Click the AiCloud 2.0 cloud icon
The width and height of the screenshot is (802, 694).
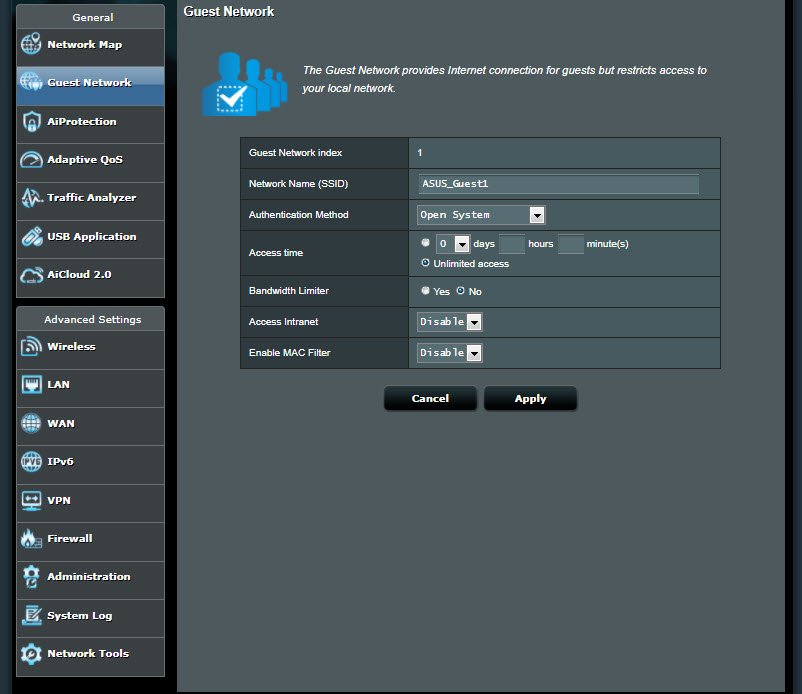31,275
